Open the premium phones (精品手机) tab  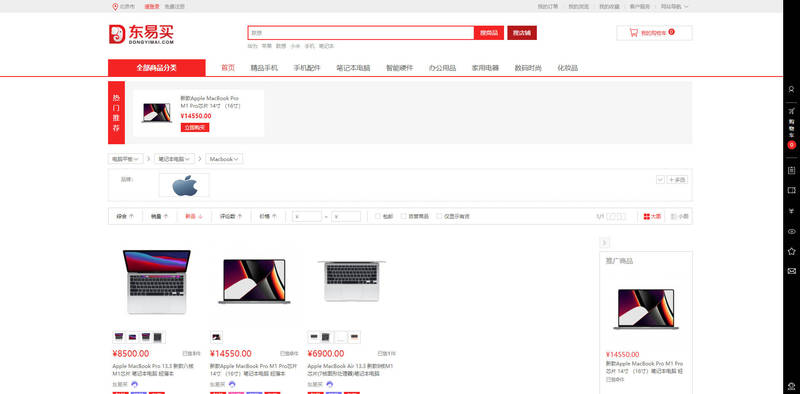(x=264, y=68)
